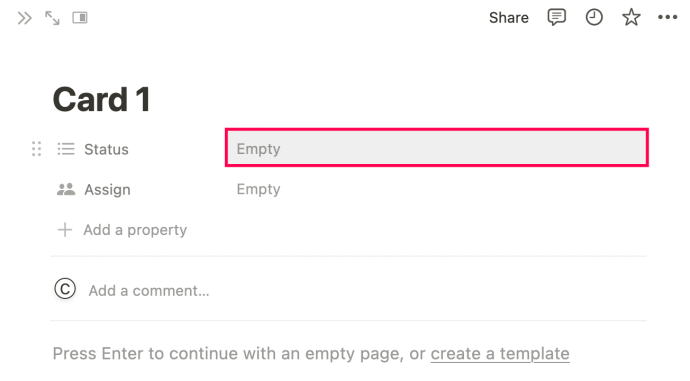Open the Status property name menu

[x=106, y=149]
